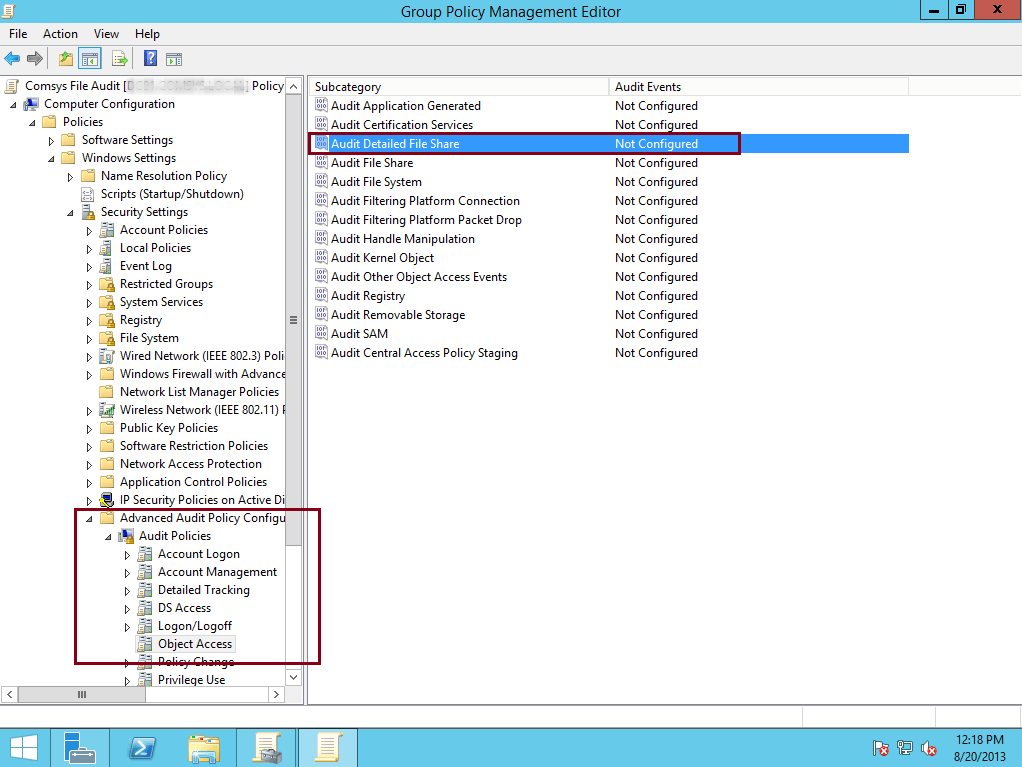Click the Windows Start button
Screen dimensions: 1022x767
[23, 747]
